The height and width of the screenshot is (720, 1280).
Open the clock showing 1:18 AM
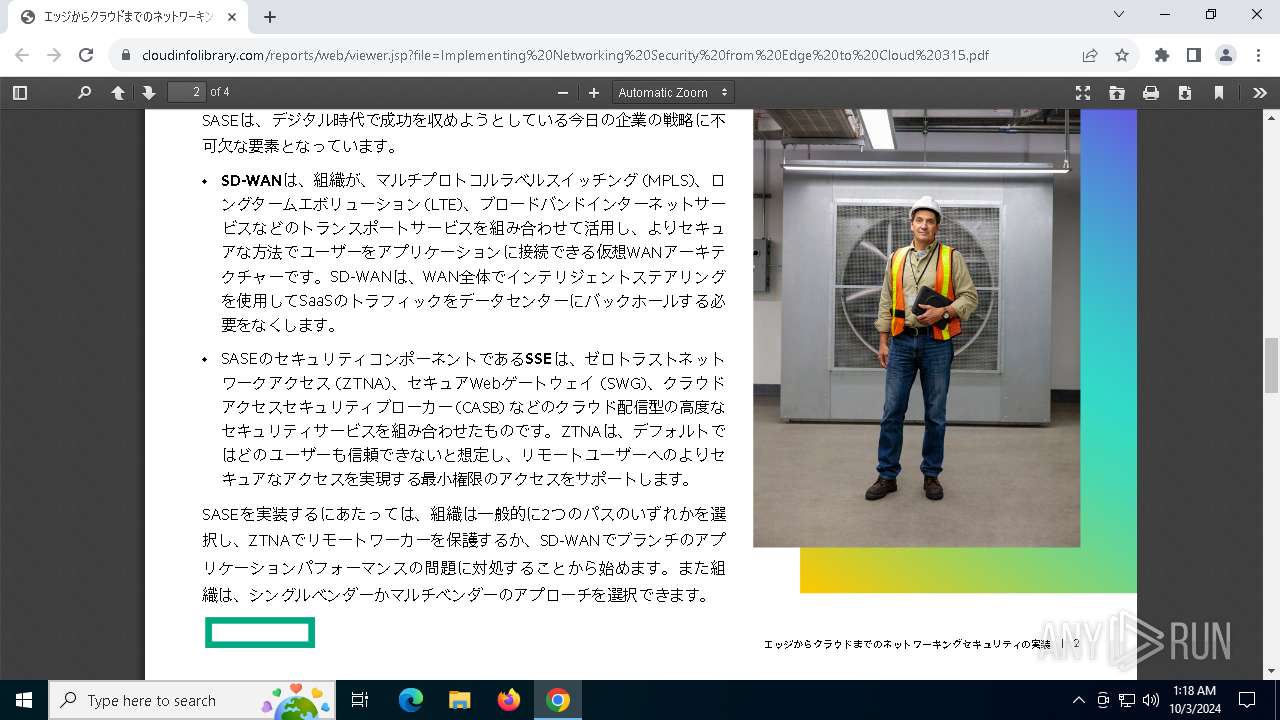(1194, 700)
